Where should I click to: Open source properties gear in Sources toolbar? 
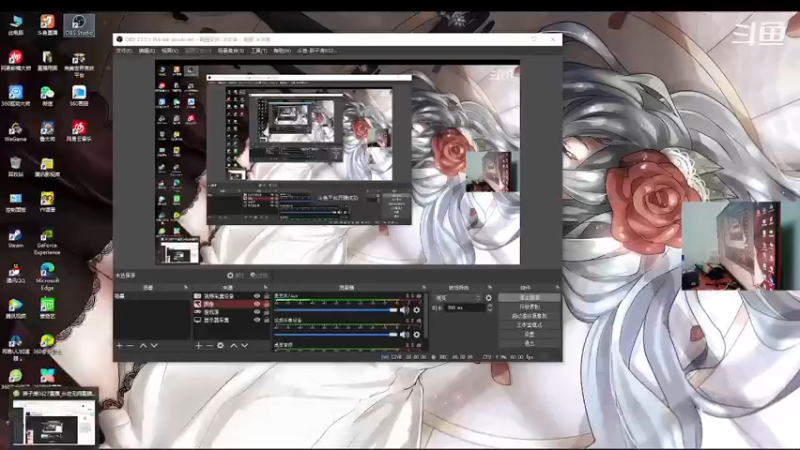pos(220,345)
